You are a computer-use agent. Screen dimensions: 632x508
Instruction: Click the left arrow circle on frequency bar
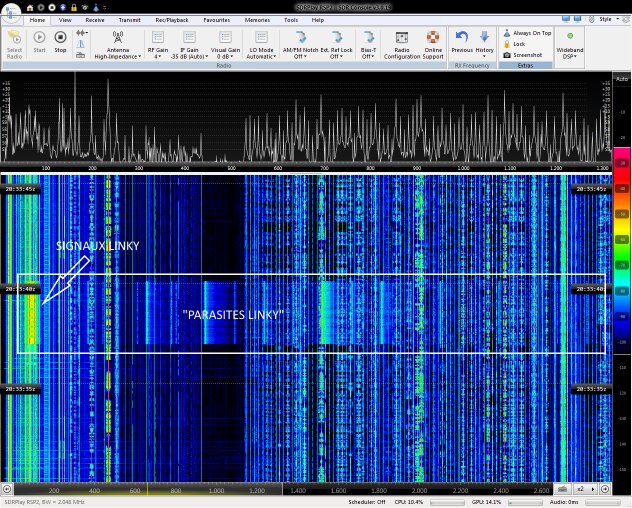click(x=7, y=489)
